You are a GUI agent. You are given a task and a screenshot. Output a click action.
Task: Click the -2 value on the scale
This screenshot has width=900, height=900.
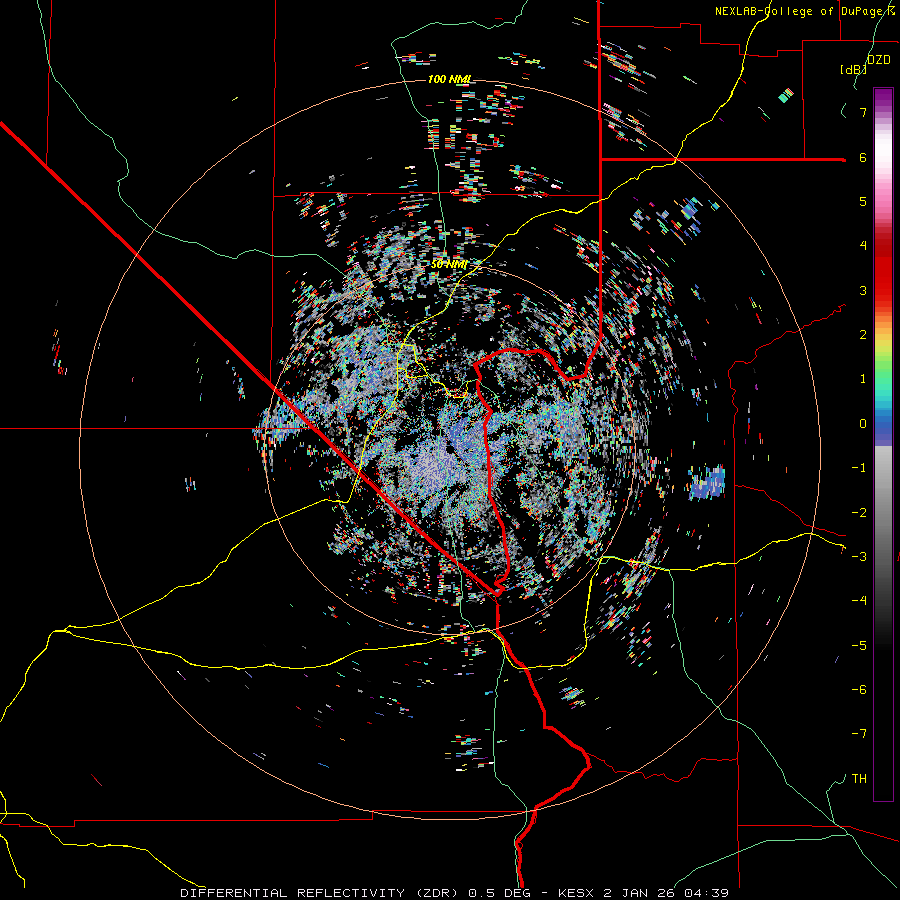[859, 513]
